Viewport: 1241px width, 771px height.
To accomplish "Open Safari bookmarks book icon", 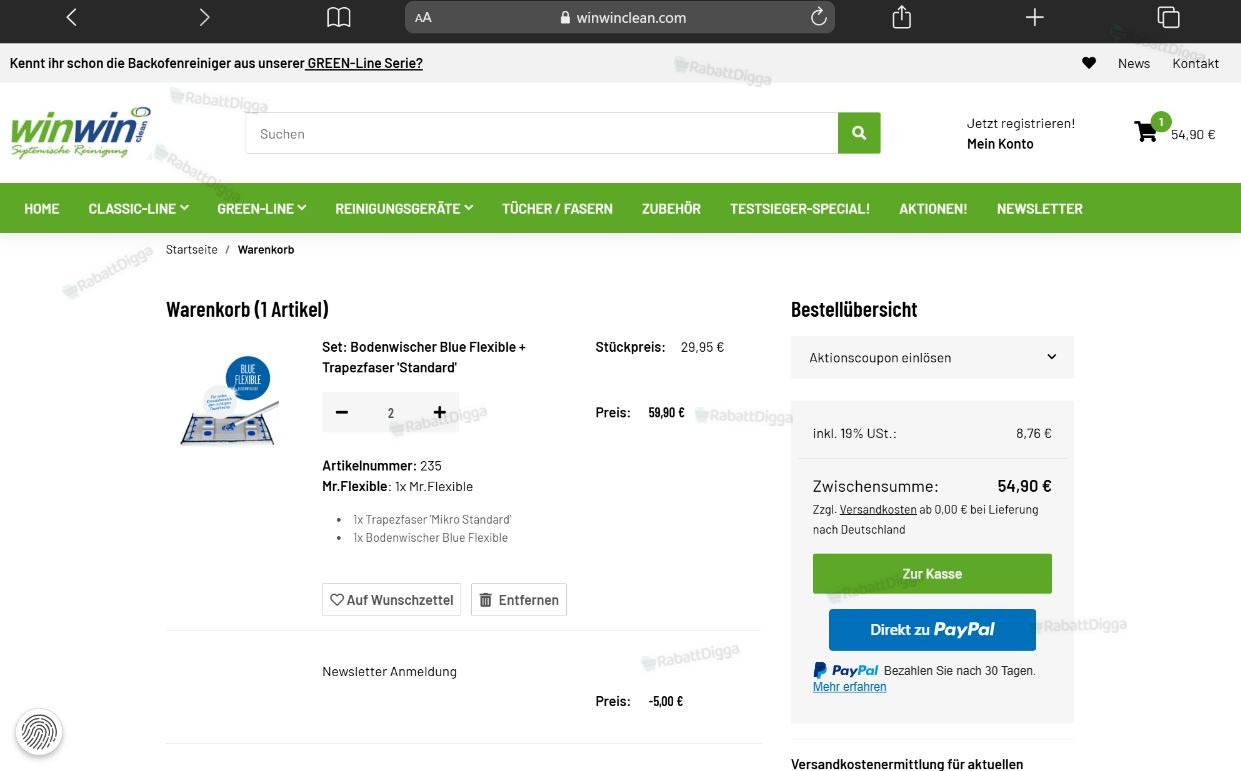I will pyautogui.click(x=339, y=17).
